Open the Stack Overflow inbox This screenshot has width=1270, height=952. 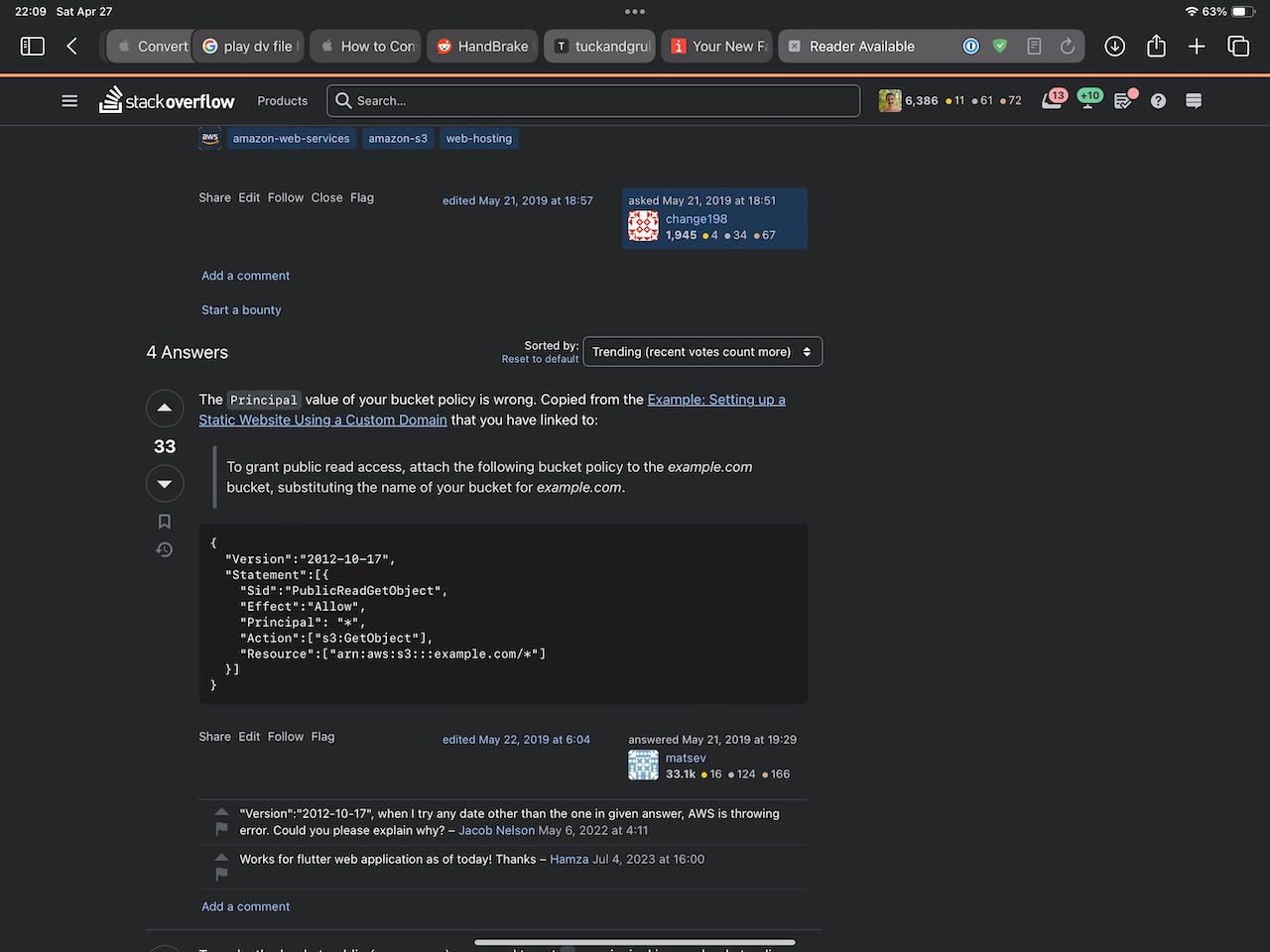click(x=1052, y=100)
